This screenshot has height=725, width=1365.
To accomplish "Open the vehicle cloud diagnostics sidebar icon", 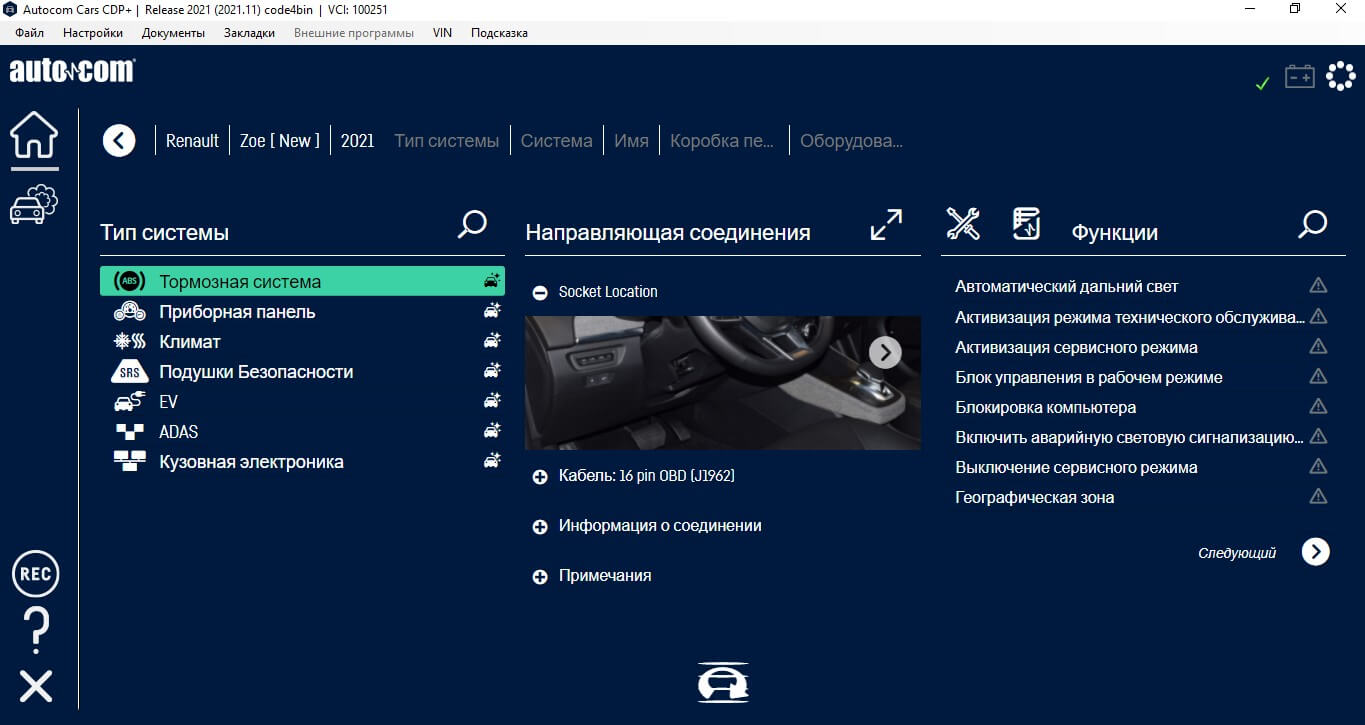I will point(34,204).
